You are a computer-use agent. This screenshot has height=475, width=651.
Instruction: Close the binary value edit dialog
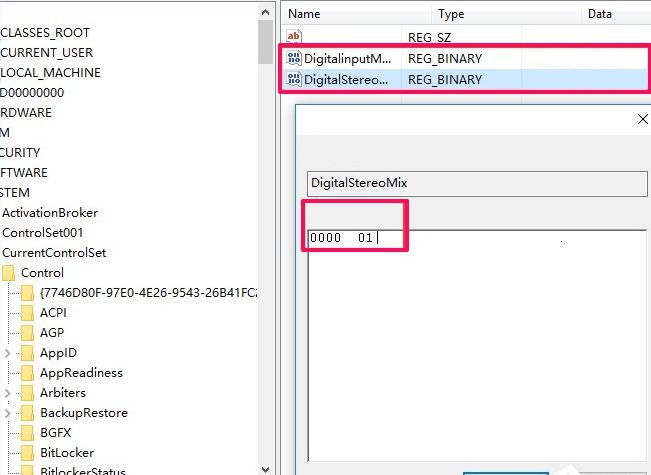click(x=643, y=119)
